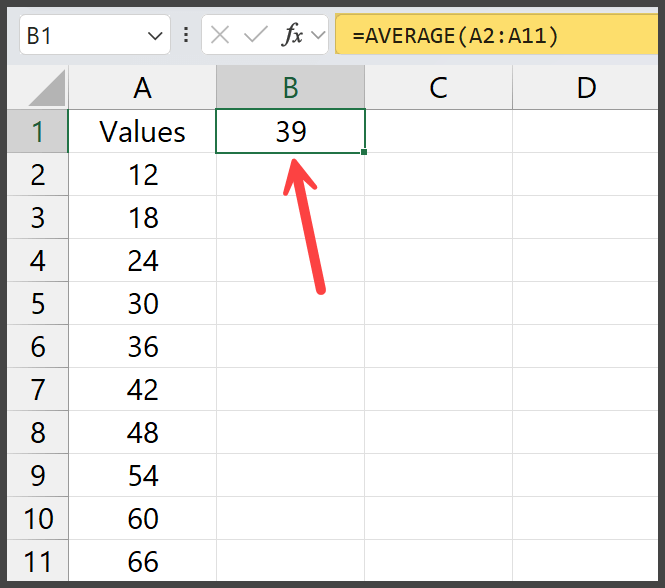Select column C header
Image resolution: width=665 pixels, height=588 pixels.
pos(439,87)
